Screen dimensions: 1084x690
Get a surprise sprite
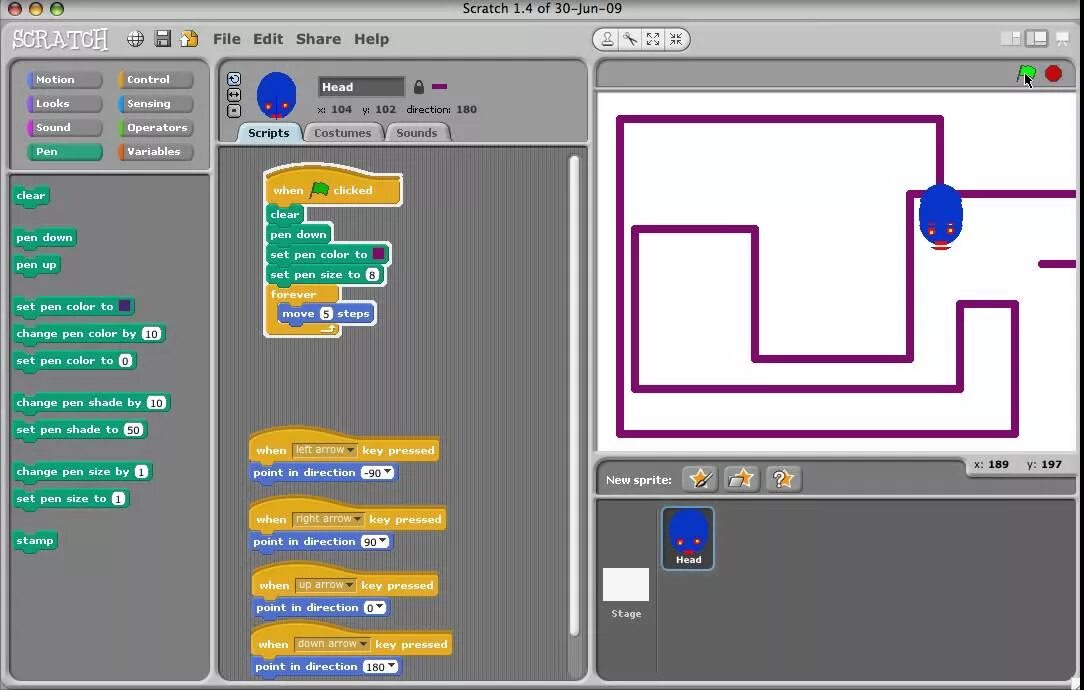coord(783,478)
